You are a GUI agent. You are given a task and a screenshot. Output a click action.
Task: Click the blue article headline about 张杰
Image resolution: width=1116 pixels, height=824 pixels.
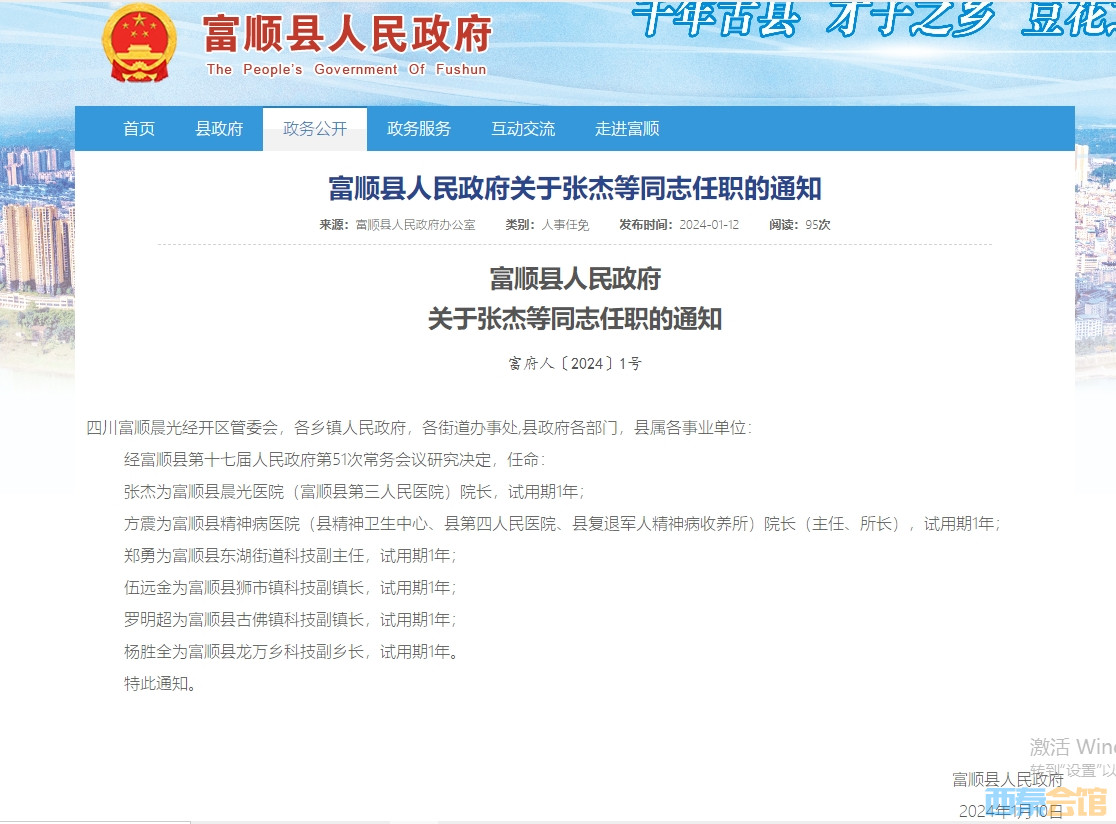coord(575,188)
